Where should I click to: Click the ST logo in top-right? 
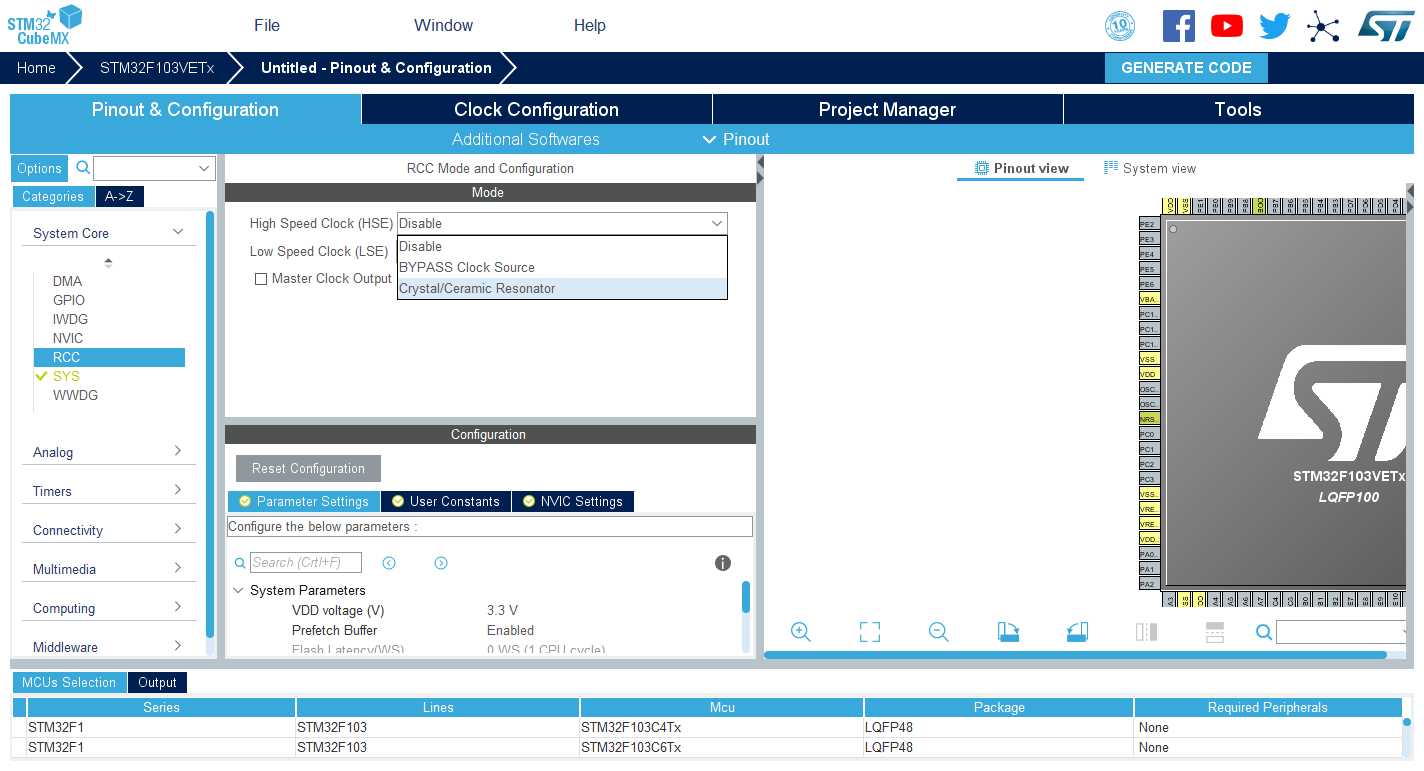[1386, 26]
